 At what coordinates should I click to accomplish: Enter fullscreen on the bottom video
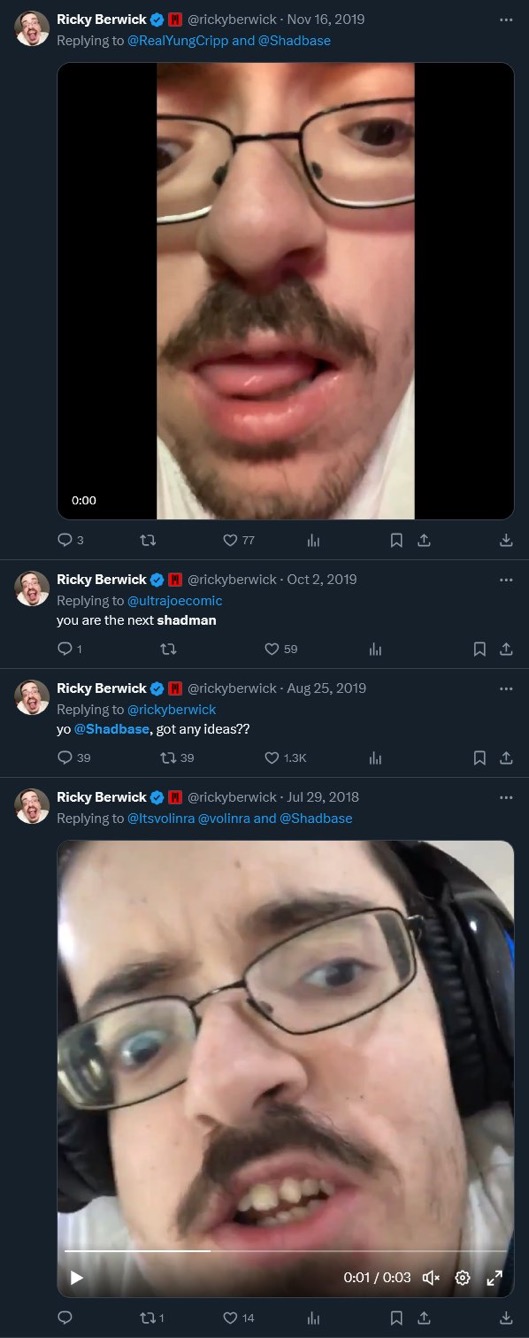click(x=494, y=1277)
